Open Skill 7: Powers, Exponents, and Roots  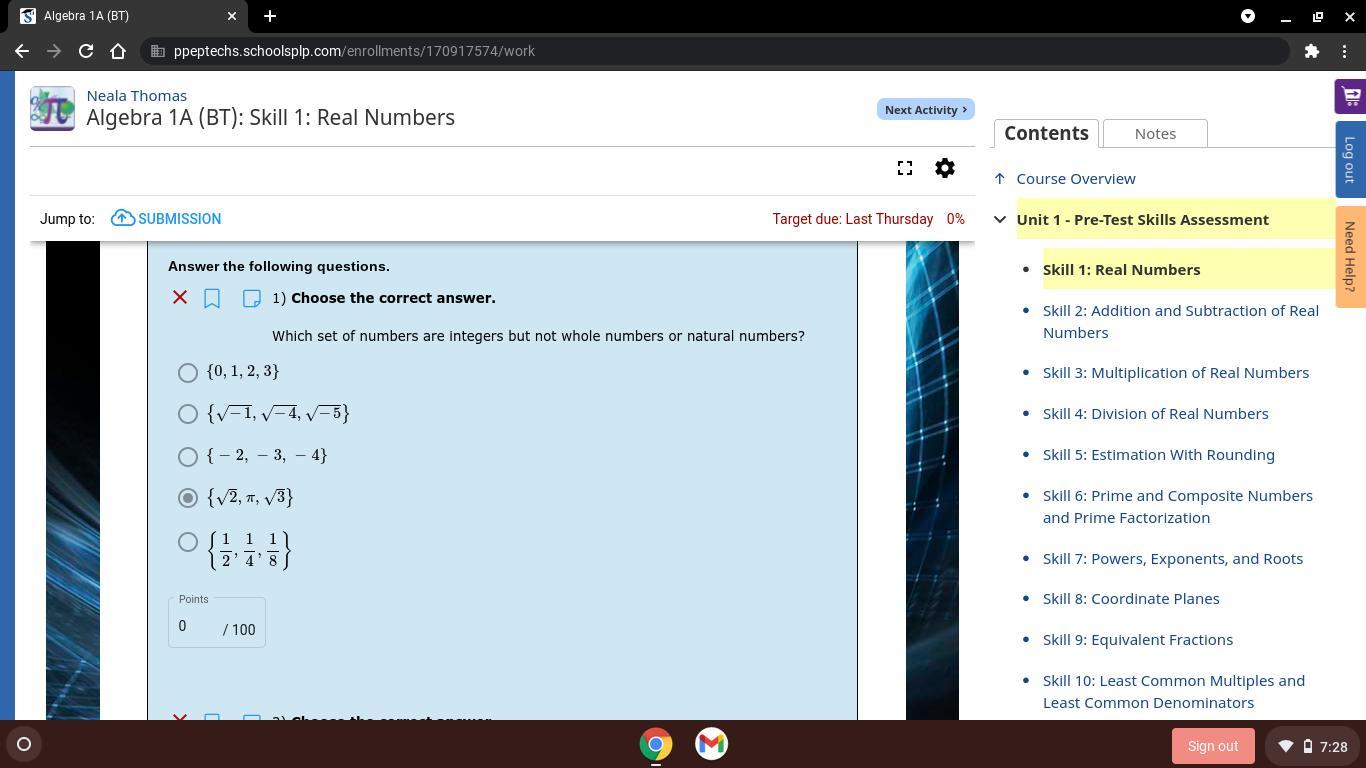tap(1173, 558)
